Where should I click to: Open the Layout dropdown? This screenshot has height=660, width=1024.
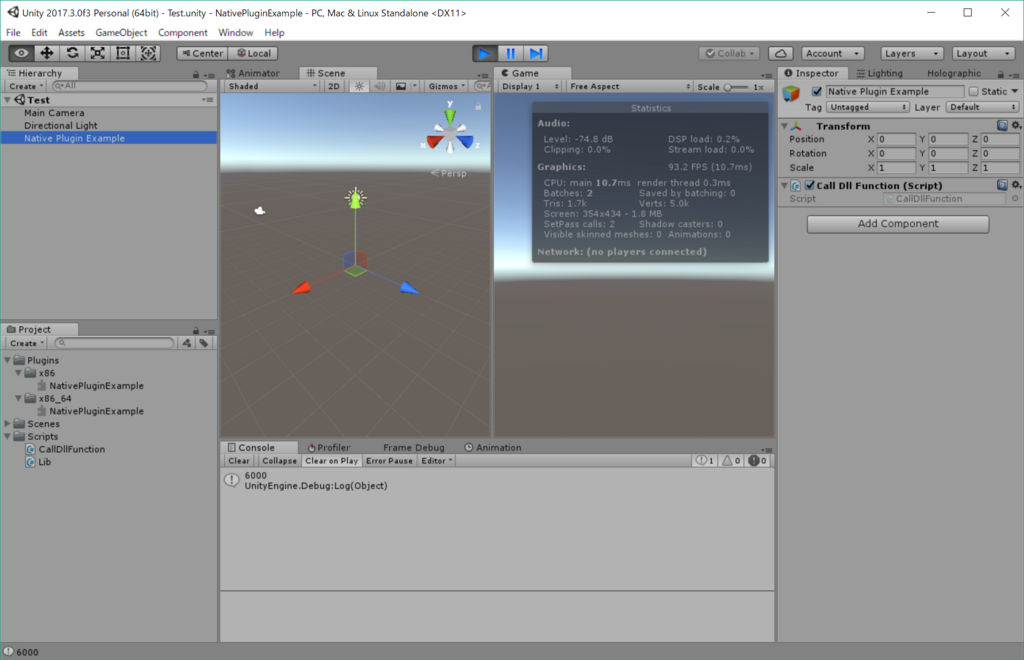pyautogui.click(x=983, y=54)
